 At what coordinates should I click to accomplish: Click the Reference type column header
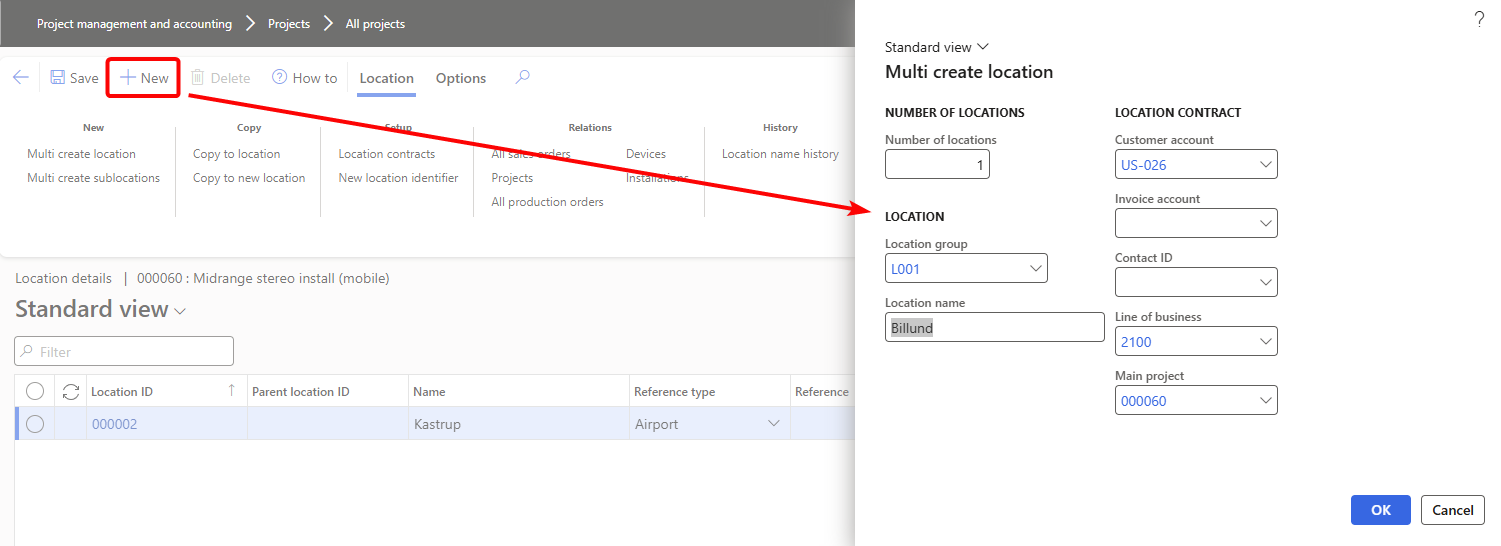click(x=675, y=392)
